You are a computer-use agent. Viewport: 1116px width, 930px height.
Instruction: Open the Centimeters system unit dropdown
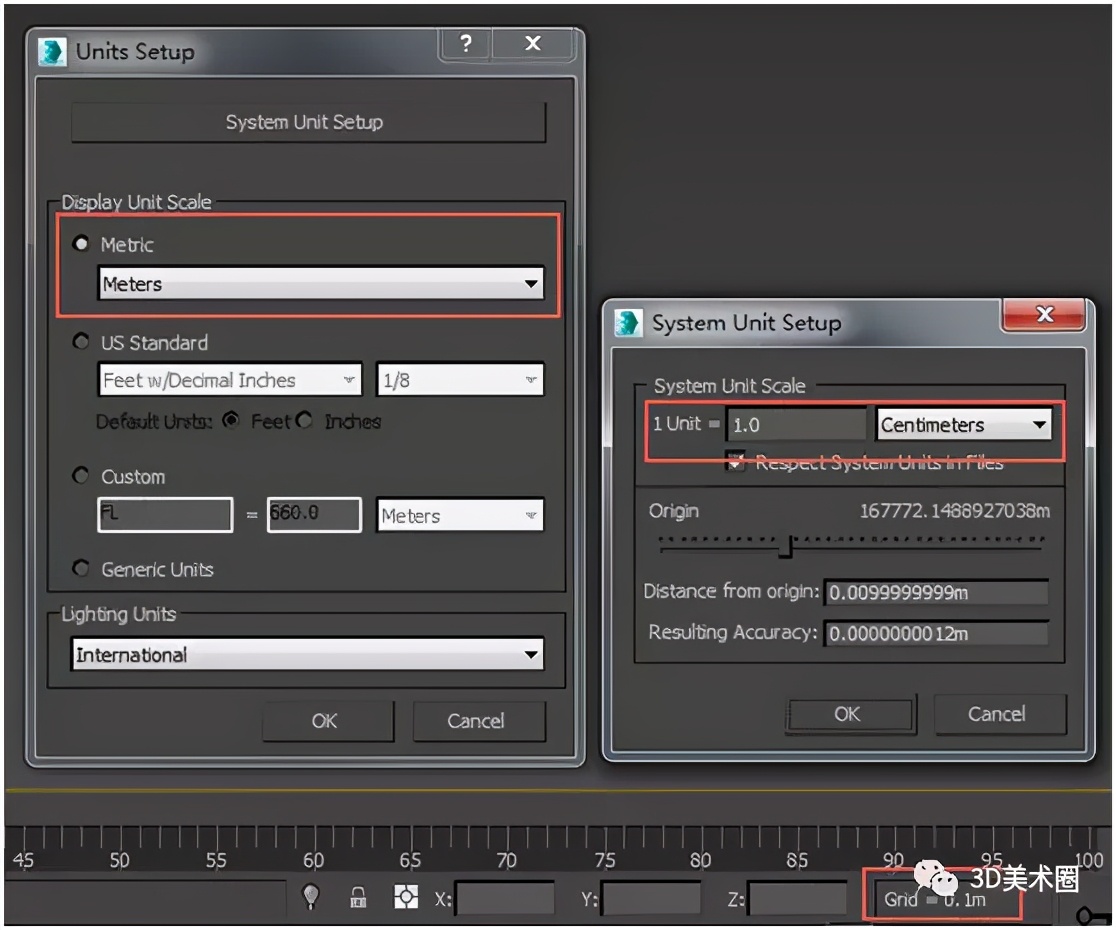click(x=1040, y=424)
